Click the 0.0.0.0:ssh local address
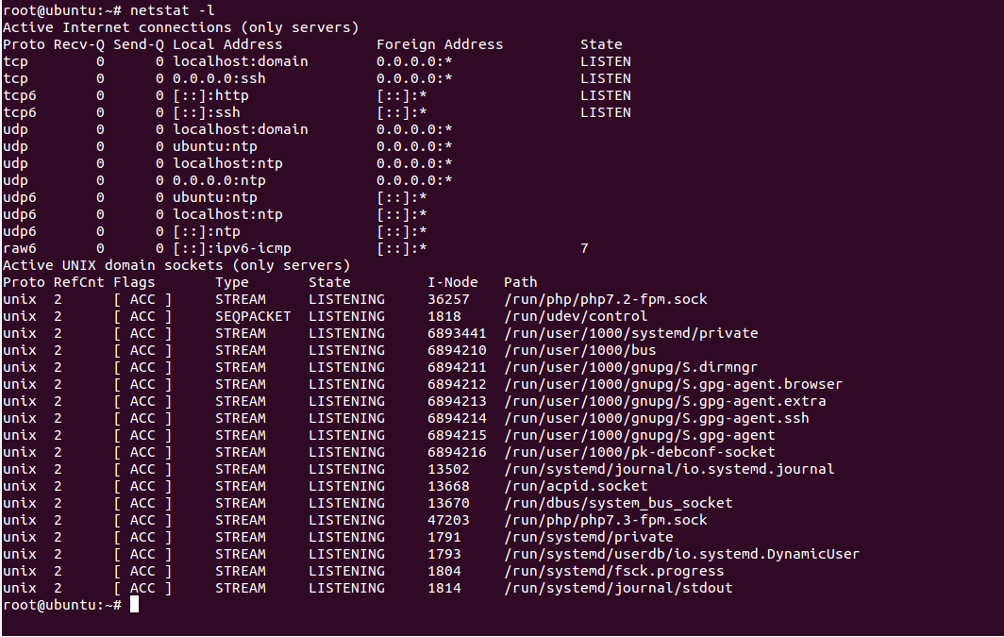The width and height of the screenshot is (1004, 637). (219, 78)
